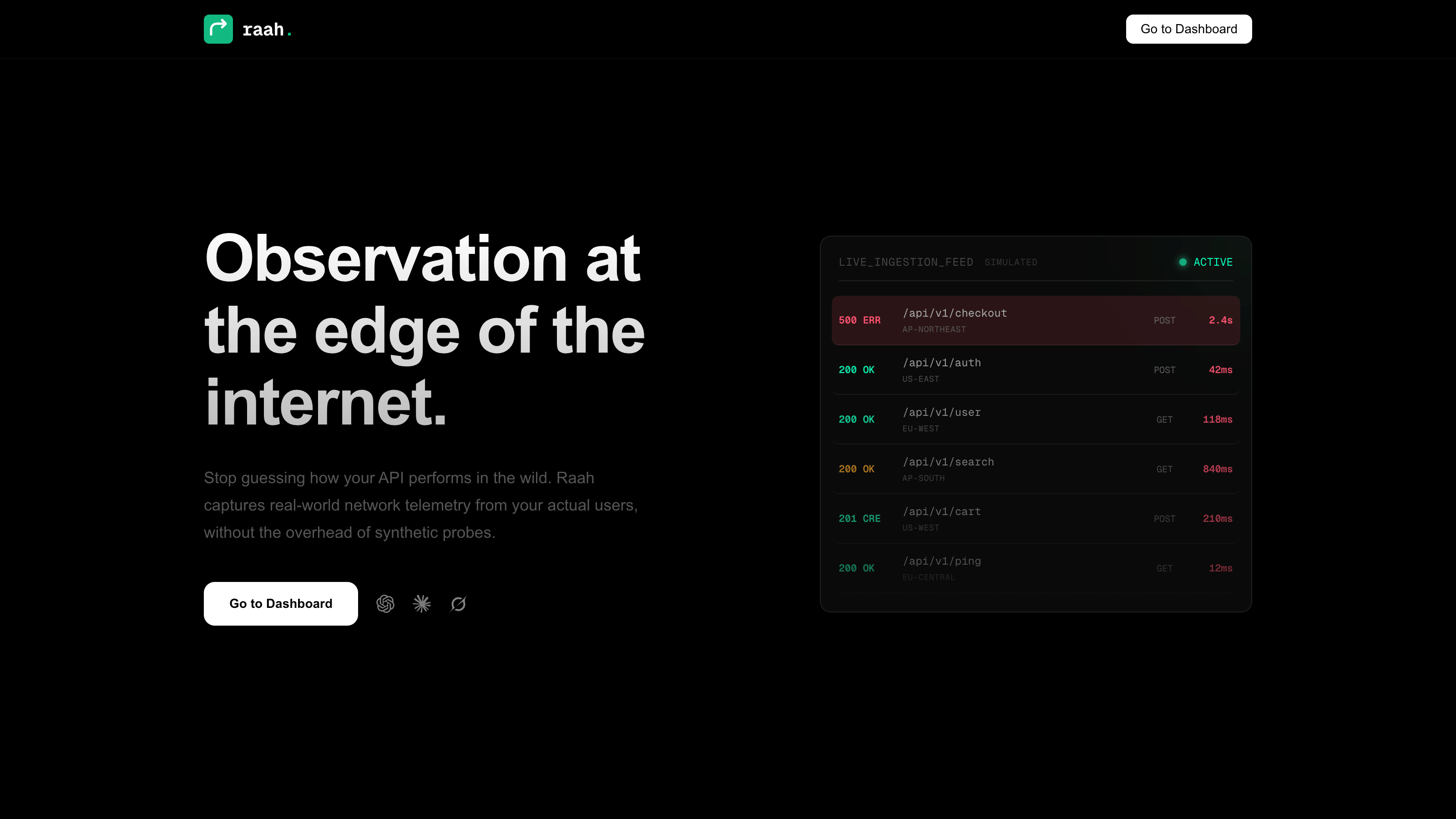The height and width of the screenshot is (819, 1456).
Task: Open the Dashboard via the top-right button
Action: [1188, 29]
